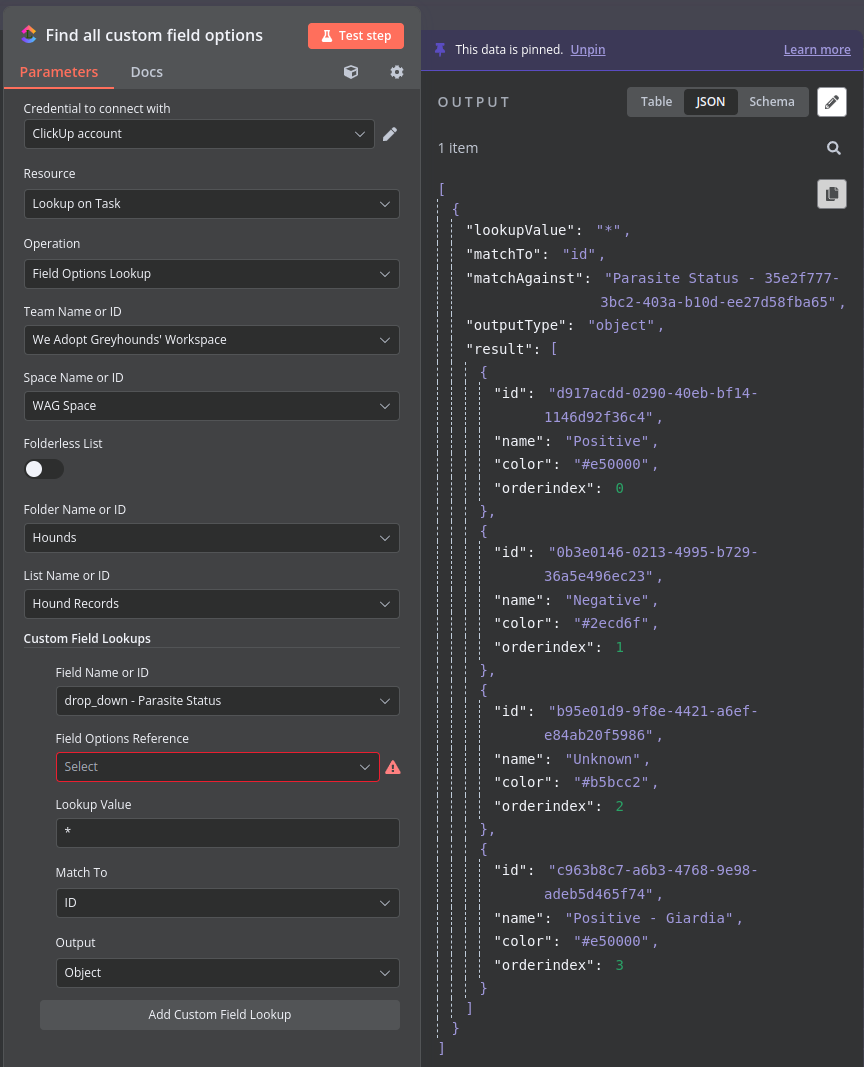Click the Custom Field Lookups heading
Screen dimensions: 864x1067
click(87, 639)
